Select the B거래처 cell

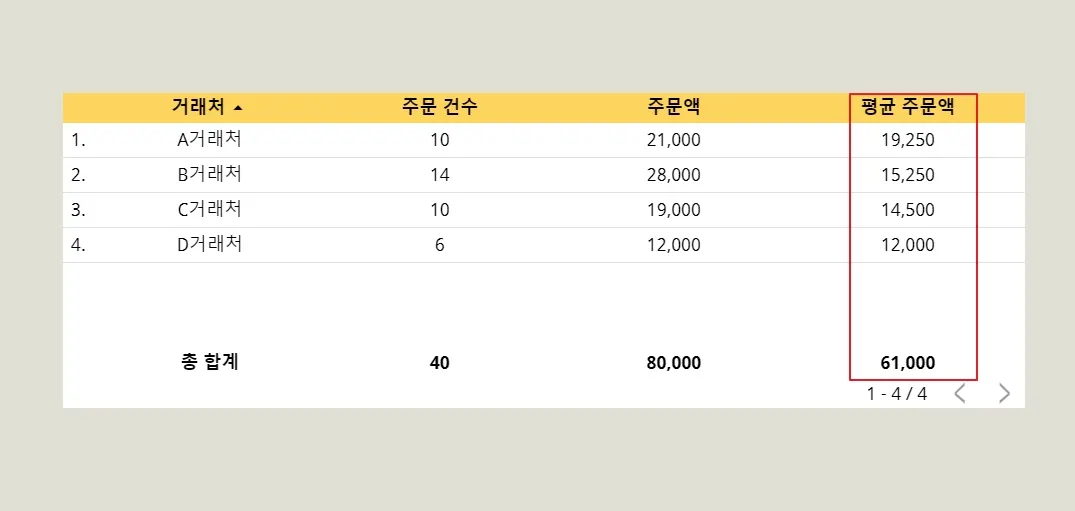pyautogui.click(x=210, y=175)
